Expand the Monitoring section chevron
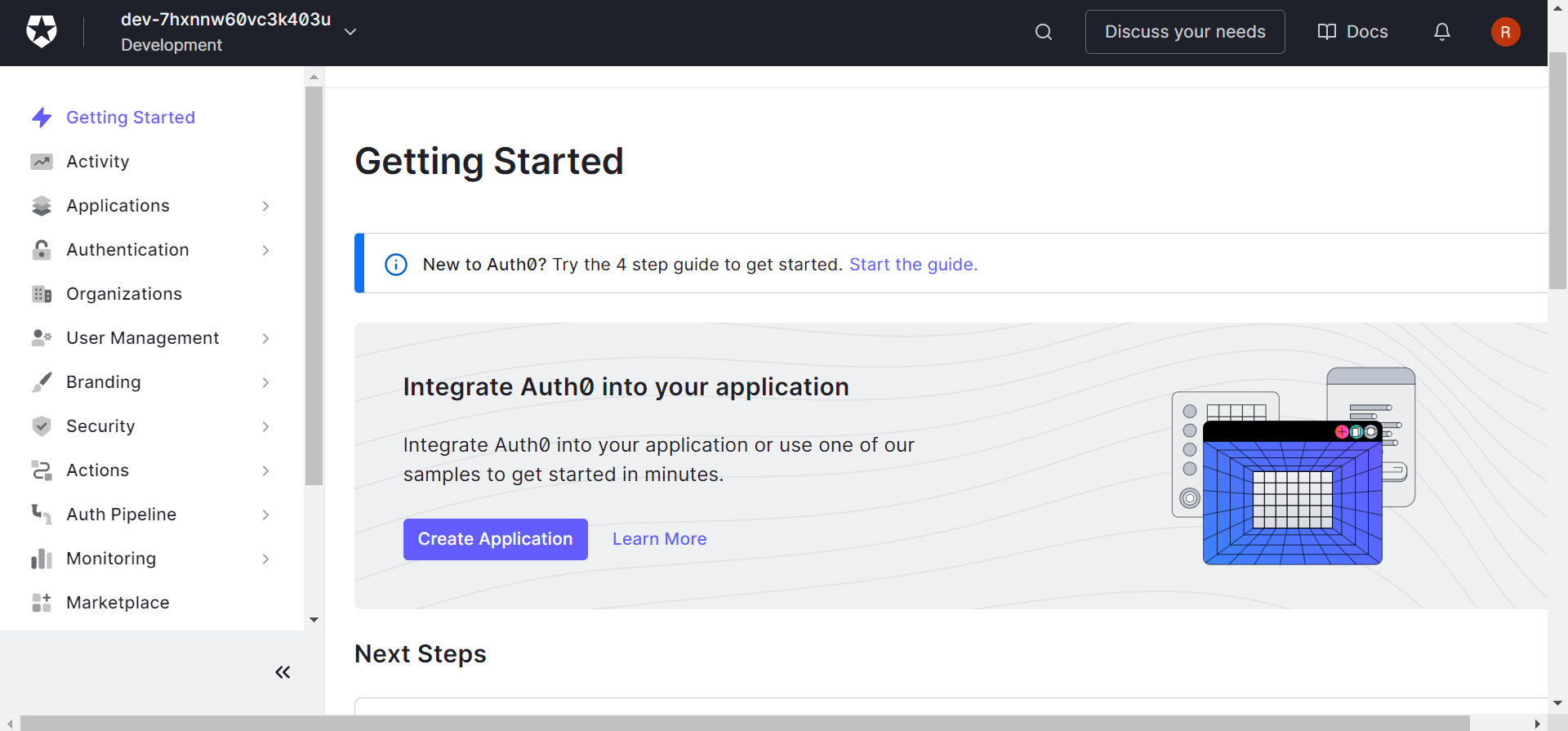 (265, 559)
